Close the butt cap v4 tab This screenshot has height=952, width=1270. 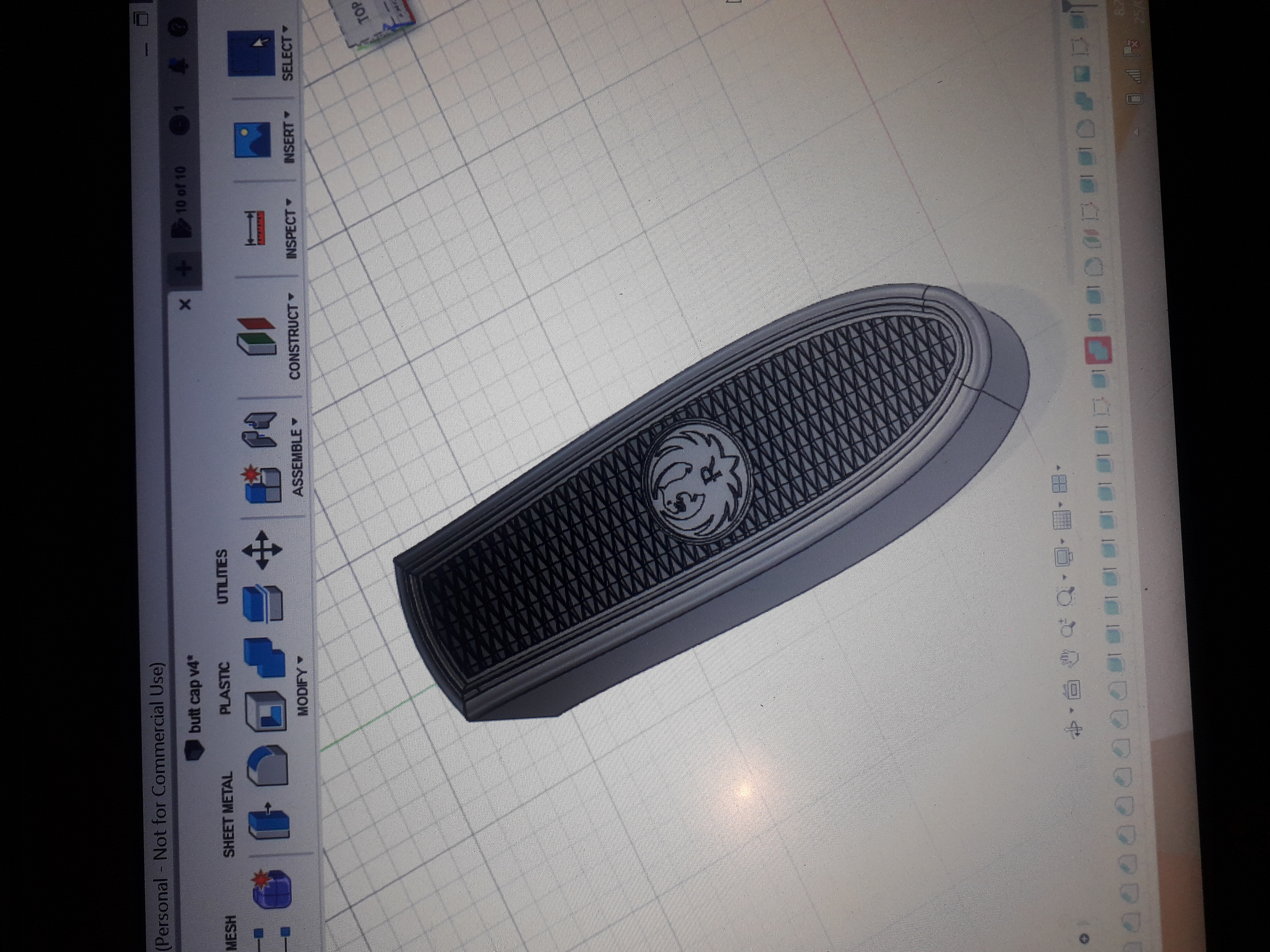[185, 305]
